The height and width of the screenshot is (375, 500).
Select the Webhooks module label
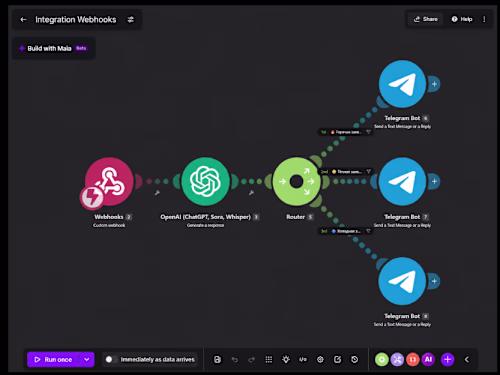[109, 217]
